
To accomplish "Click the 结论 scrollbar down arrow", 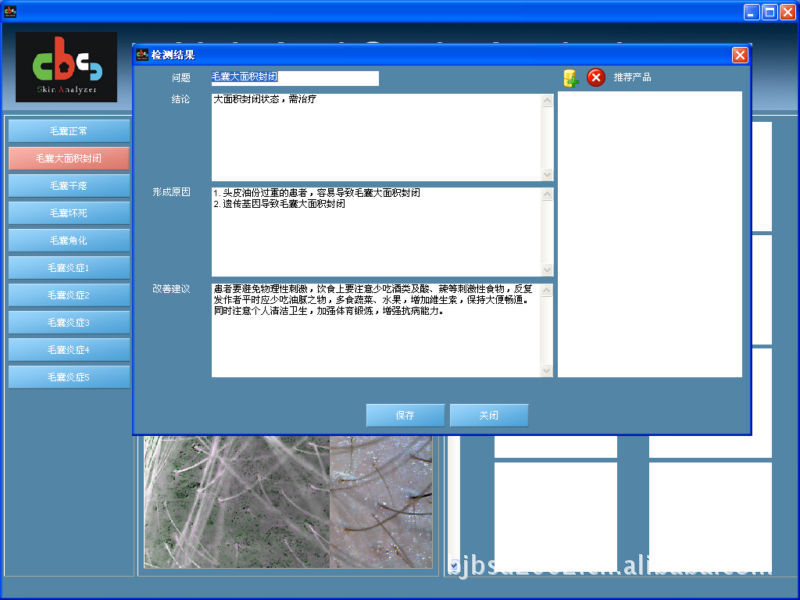I will pos(547,174).
